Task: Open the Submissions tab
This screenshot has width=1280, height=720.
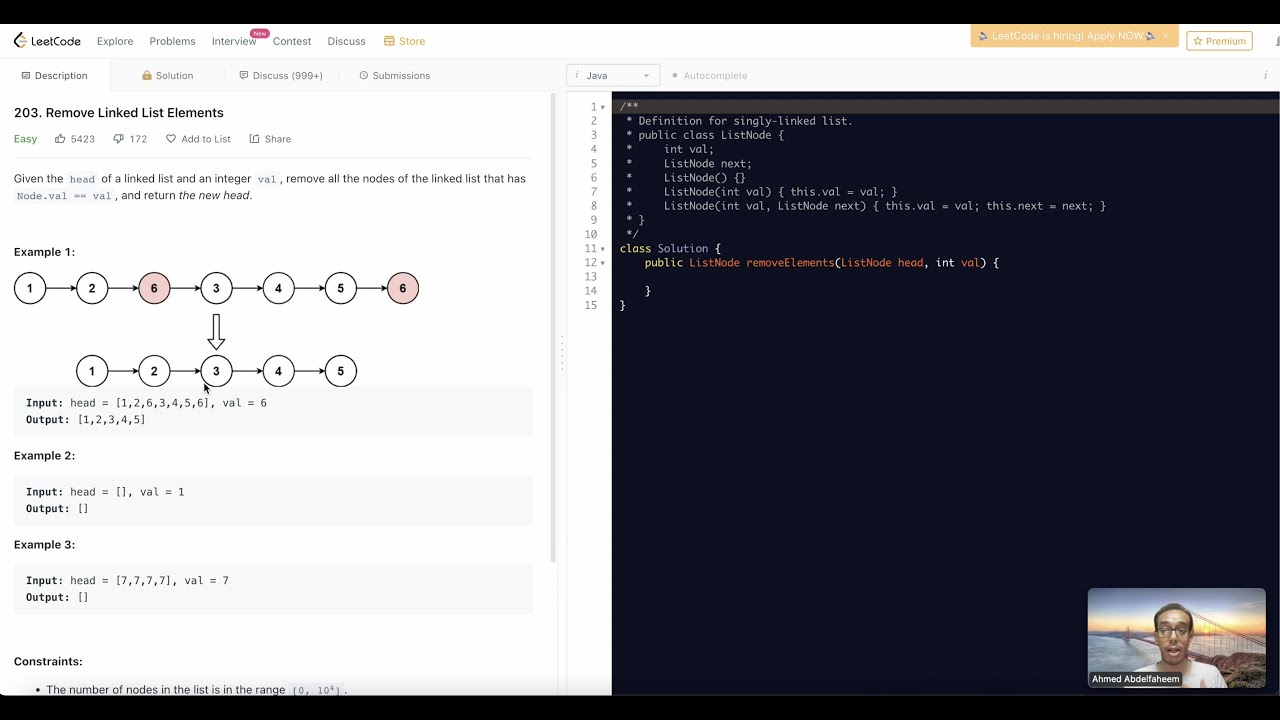Action: 394,76
